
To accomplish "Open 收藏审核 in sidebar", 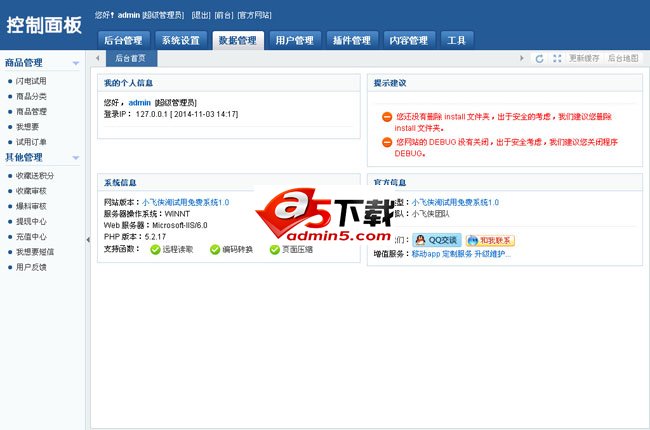I will pos(31,191).
